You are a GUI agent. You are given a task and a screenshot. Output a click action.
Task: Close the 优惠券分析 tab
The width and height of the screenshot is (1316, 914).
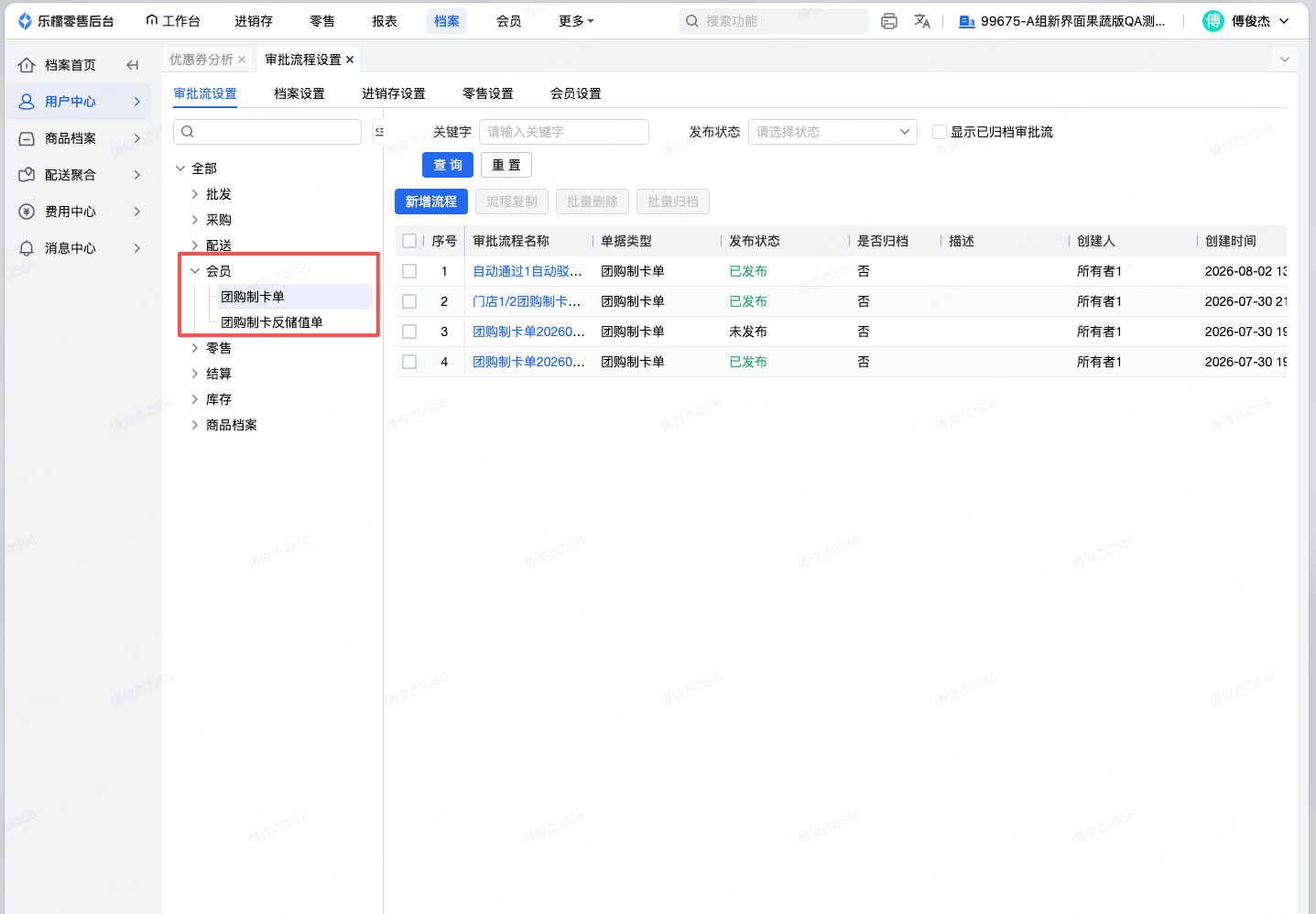point(242,60)
